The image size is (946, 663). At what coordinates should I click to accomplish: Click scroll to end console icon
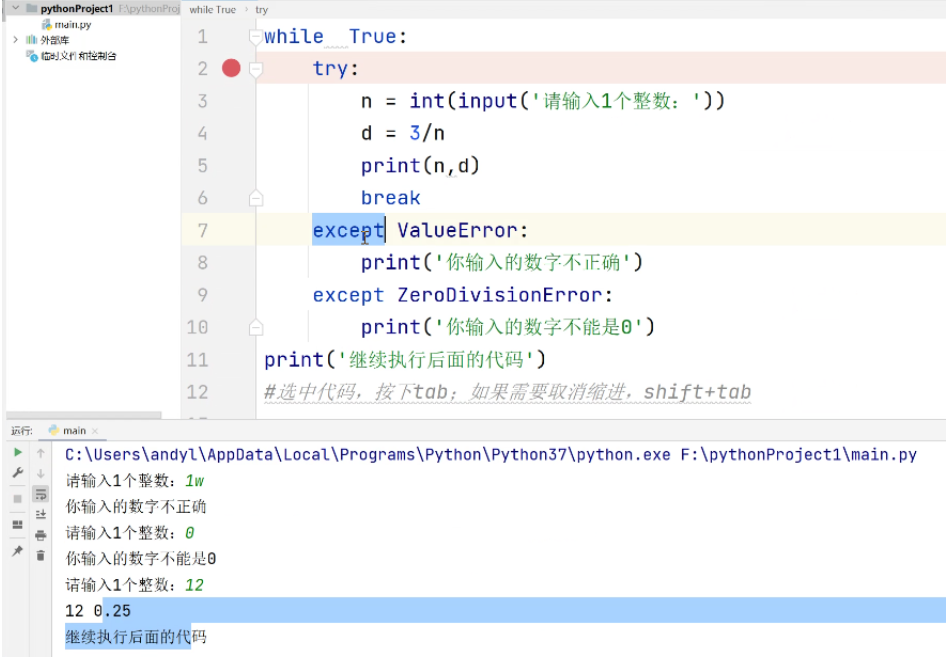click(41, 514)
